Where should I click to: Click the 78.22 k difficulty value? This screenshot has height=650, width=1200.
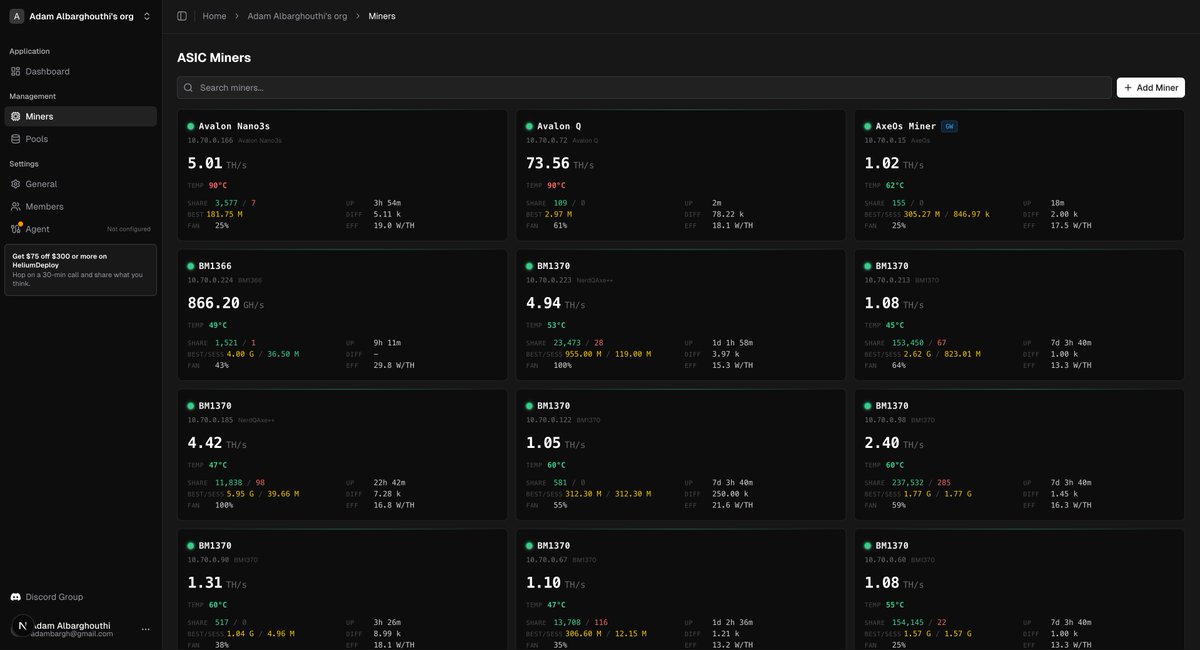click(x=727, y=214)
